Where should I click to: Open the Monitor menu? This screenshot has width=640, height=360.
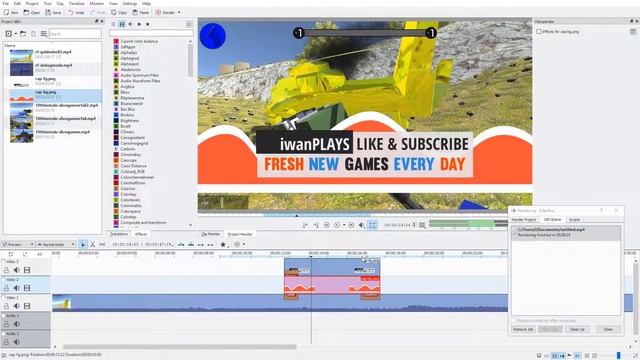(97, 3)
